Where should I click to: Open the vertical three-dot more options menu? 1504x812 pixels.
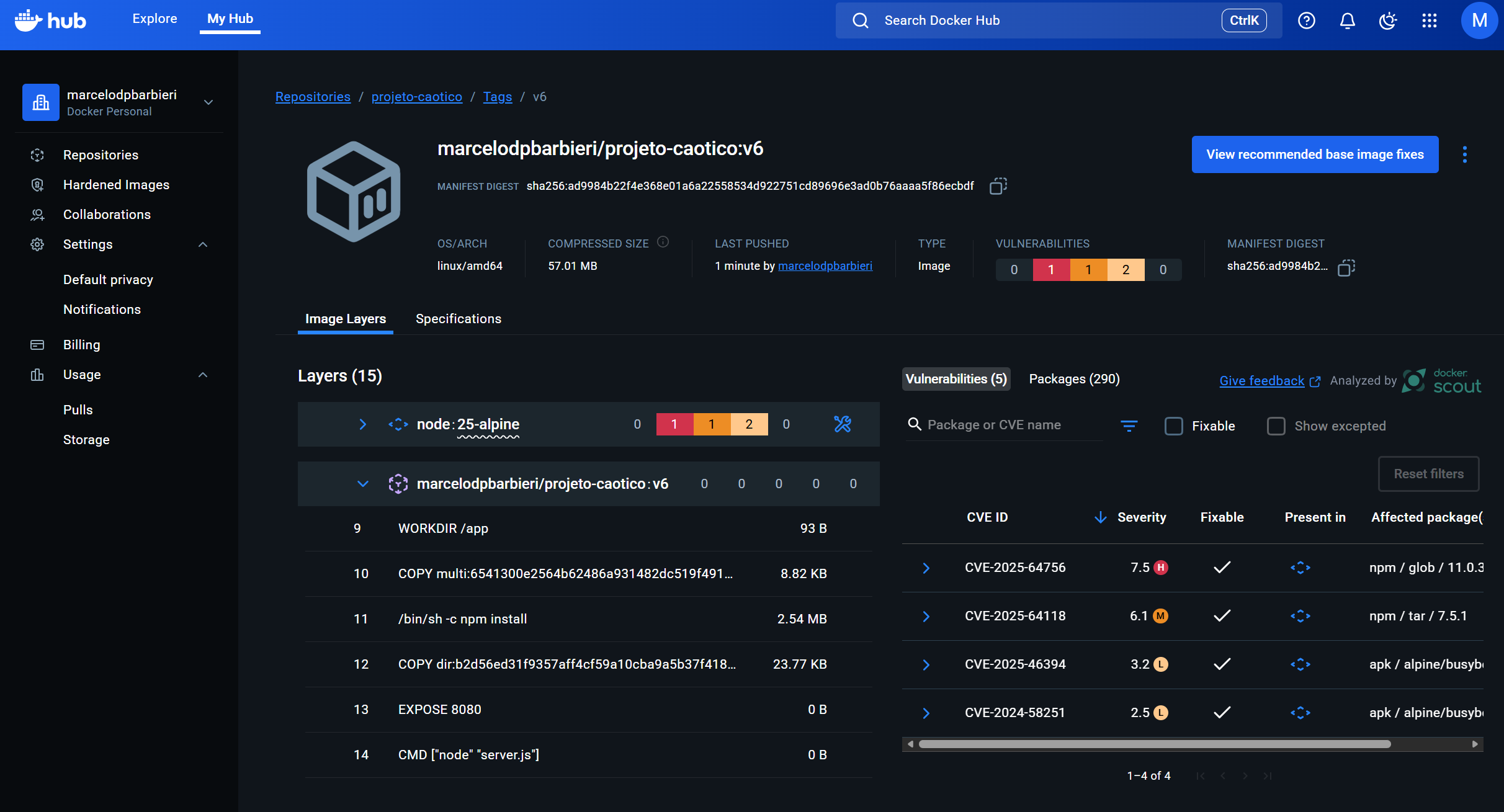(1464, 154)
